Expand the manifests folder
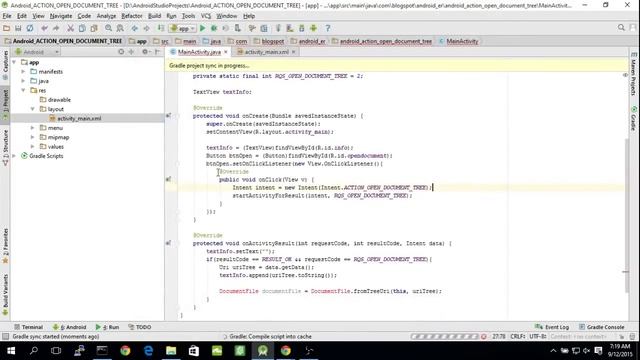 pyautogui.click(x=23, y=71)
